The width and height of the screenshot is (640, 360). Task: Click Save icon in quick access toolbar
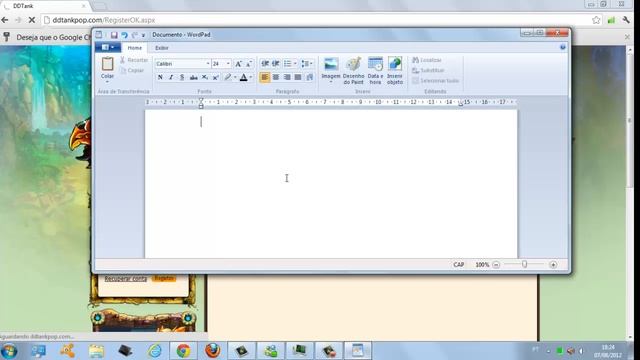click(x=114, y=35)
